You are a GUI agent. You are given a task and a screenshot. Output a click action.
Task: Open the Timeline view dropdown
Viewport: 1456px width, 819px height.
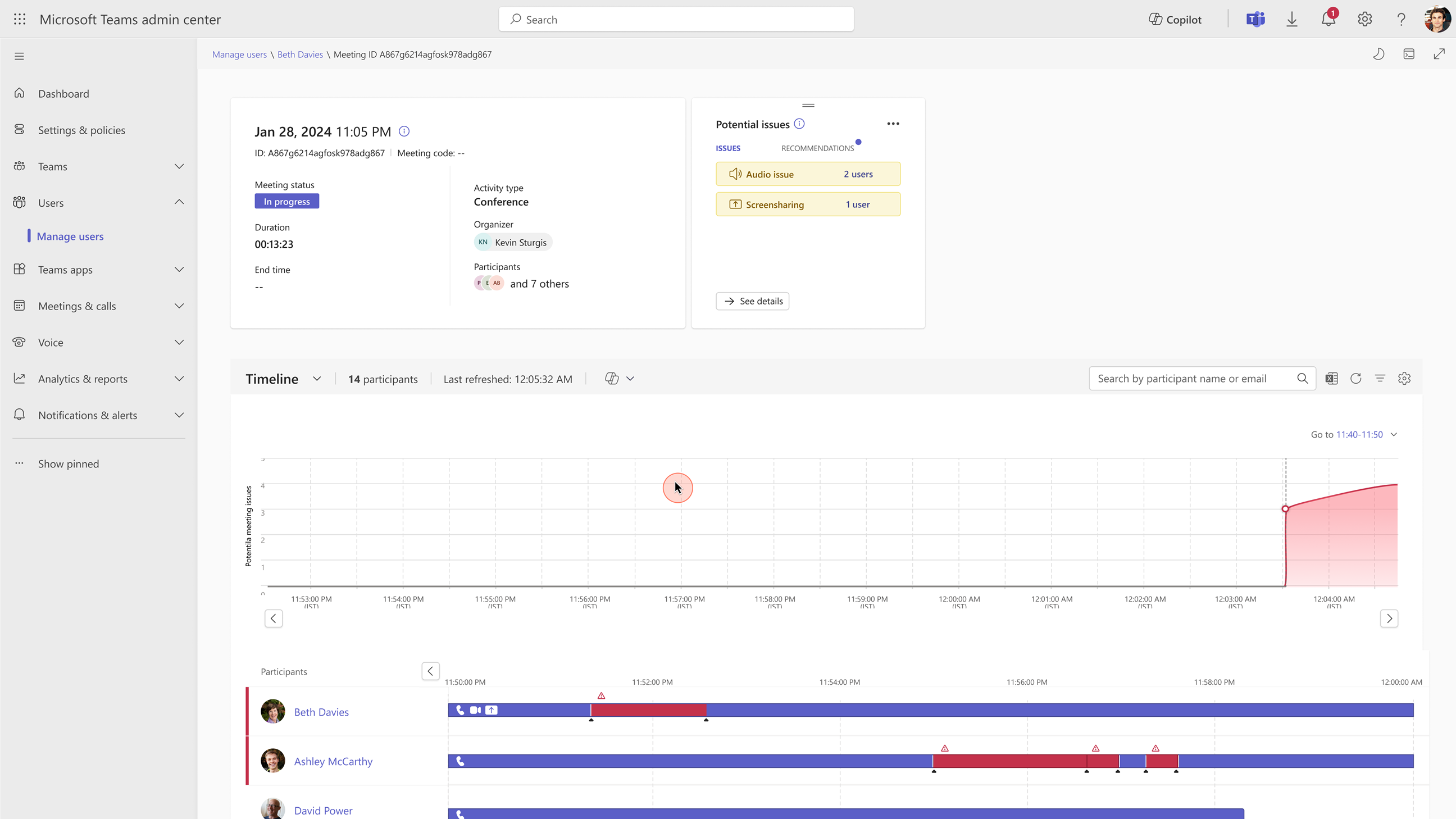pyautogui.click(x=317, y=379)
